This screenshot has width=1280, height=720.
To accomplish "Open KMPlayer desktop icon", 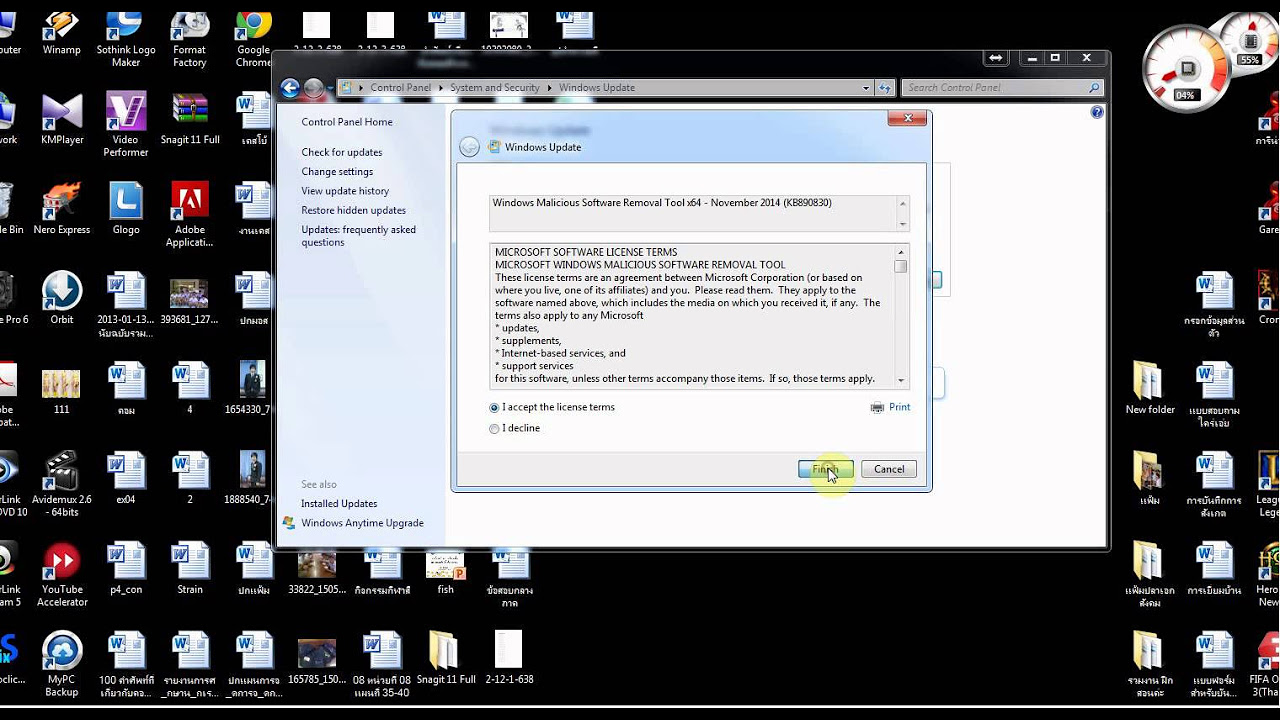I will pyautogui.click(x=62, y=120).
